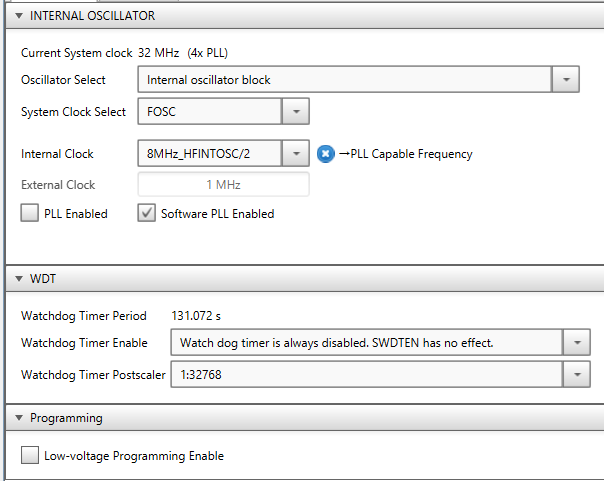Click the Programming section header title
604x481 pixels.
click(x=66, y=418)
